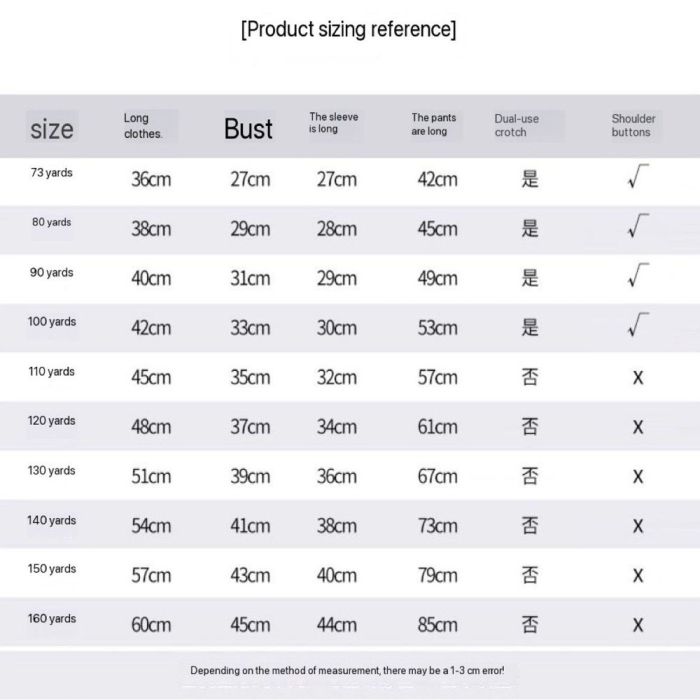Click the 'Bust' column header
Screen dimensions: 700x700
(248, 129)
